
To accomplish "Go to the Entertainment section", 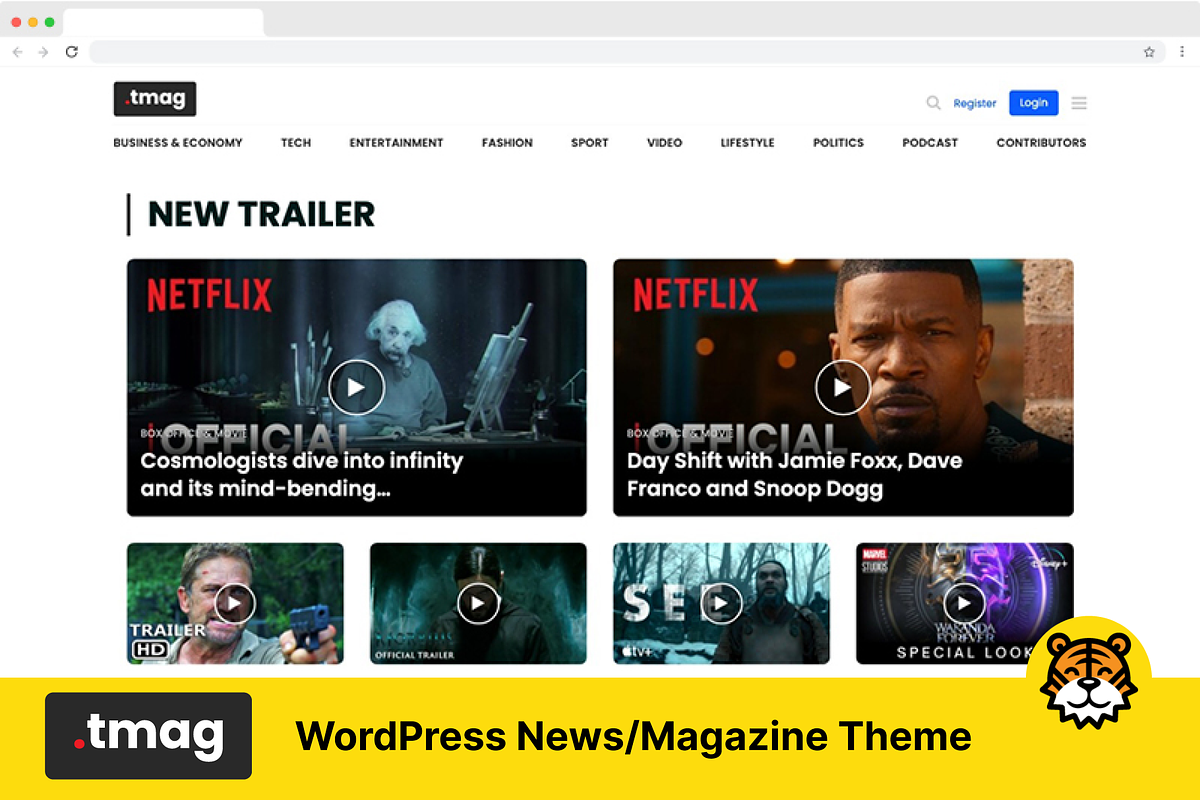I will (x=396, y=143).
